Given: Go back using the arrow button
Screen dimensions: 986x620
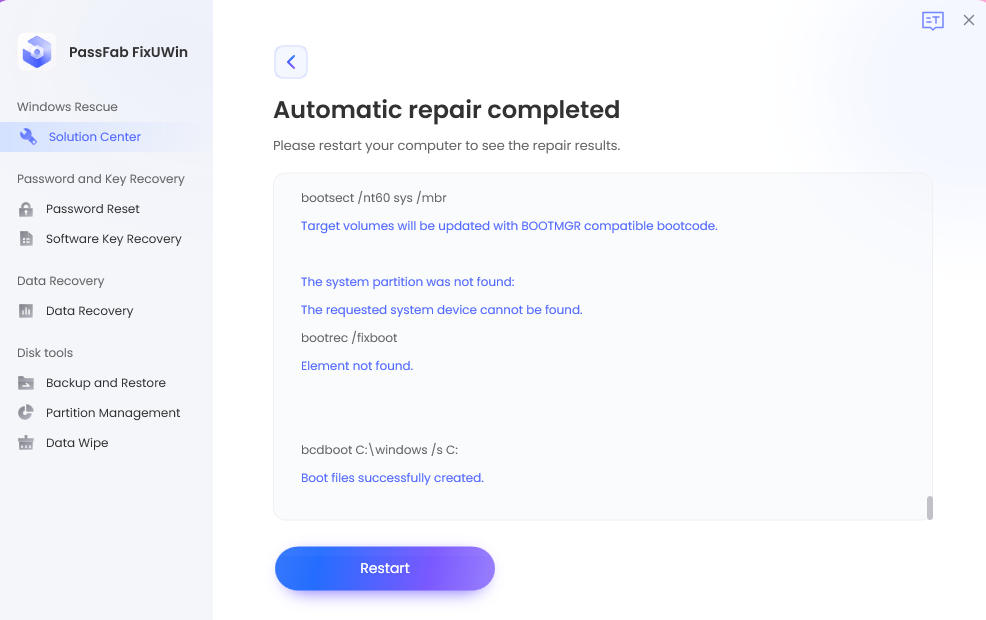Looking at the screenshot, I should [291, 62].
